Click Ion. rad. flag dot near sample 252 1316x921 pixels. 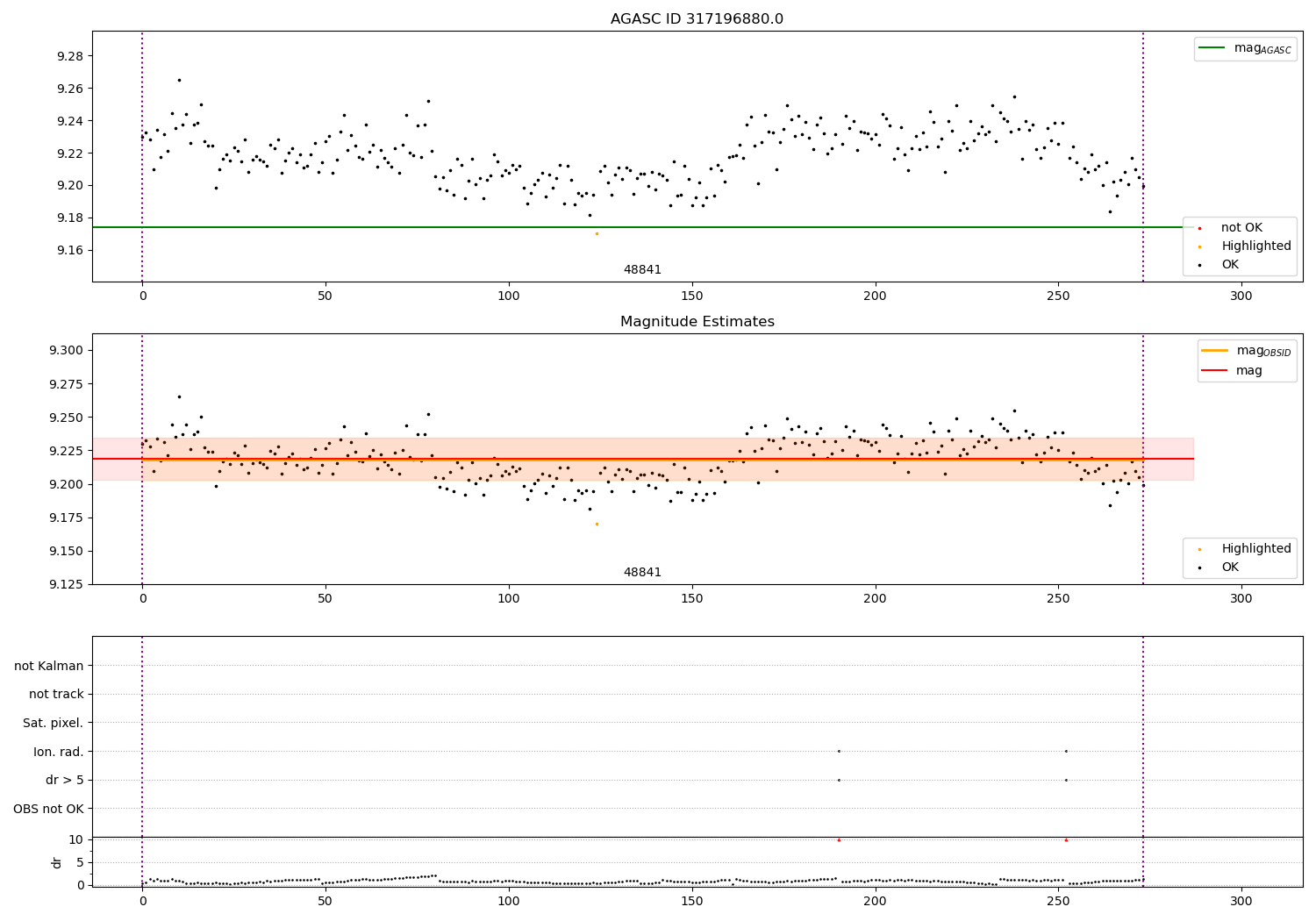[x=1066, y=751]
